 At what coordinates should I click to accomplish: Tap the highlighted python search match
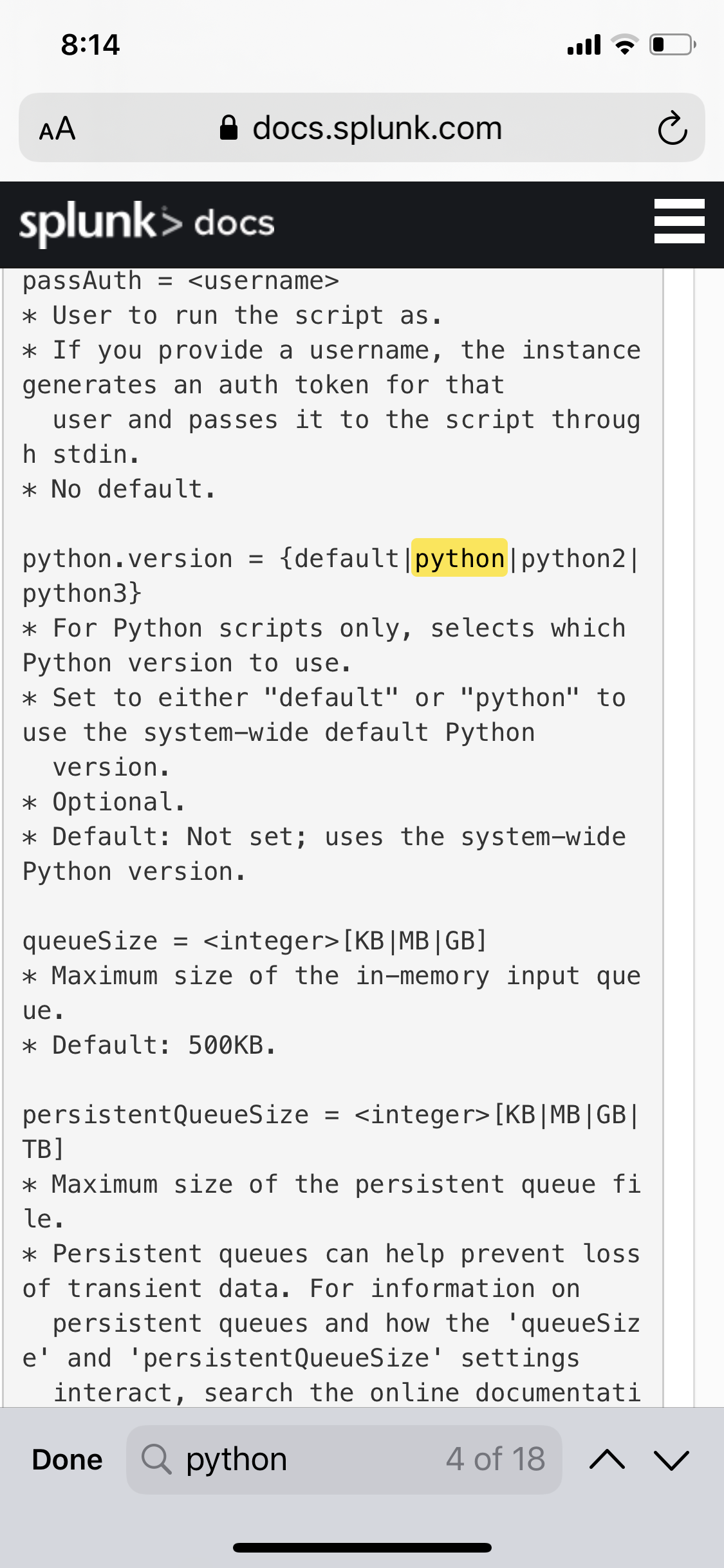point(459,558)
